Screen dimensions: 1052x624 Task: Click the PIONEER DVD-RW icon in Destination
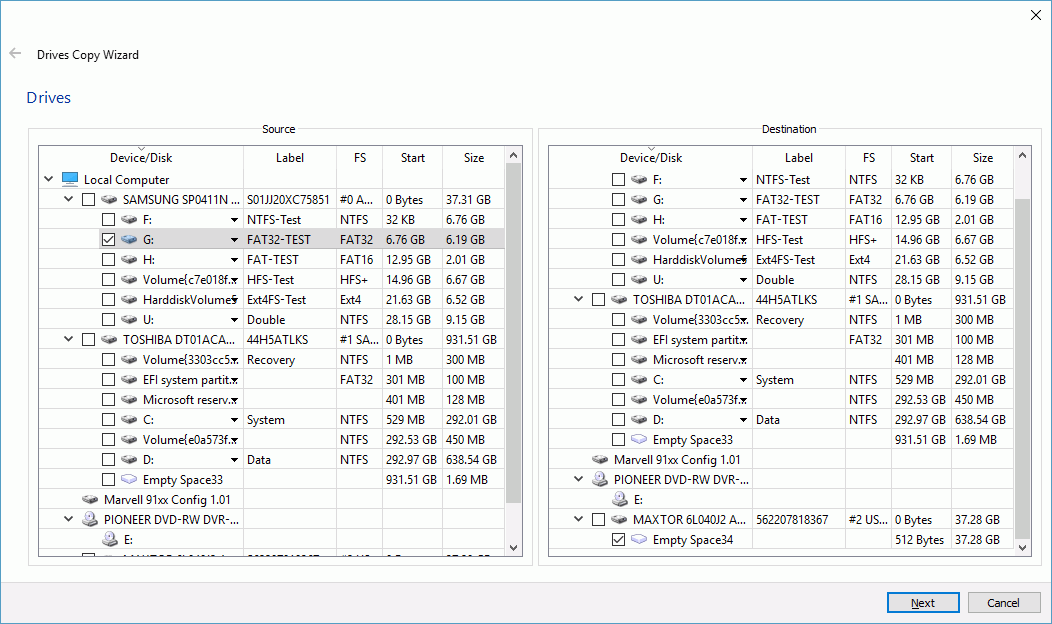pos(599,480)
